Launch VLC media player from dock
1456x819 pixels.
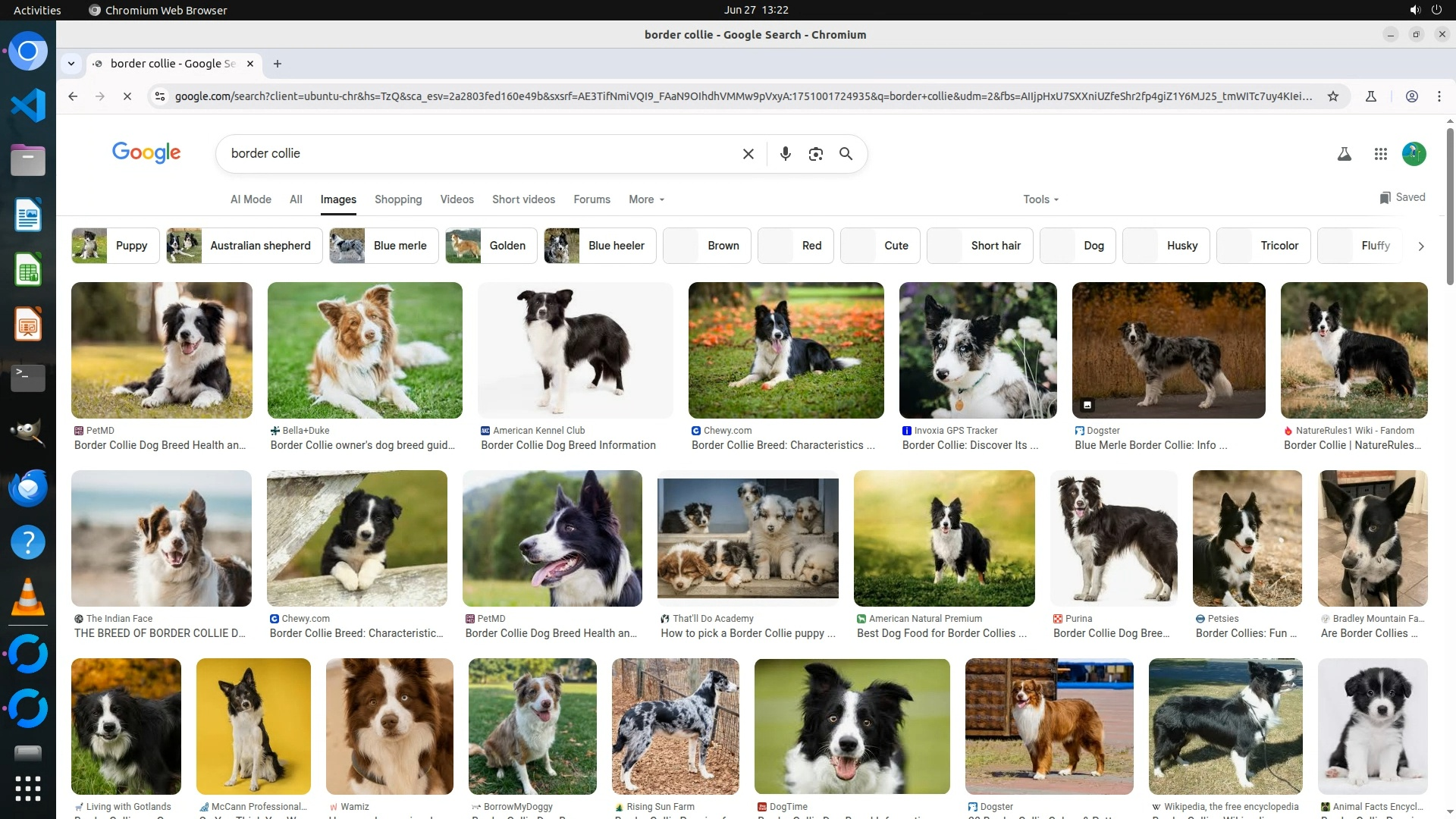28,597
